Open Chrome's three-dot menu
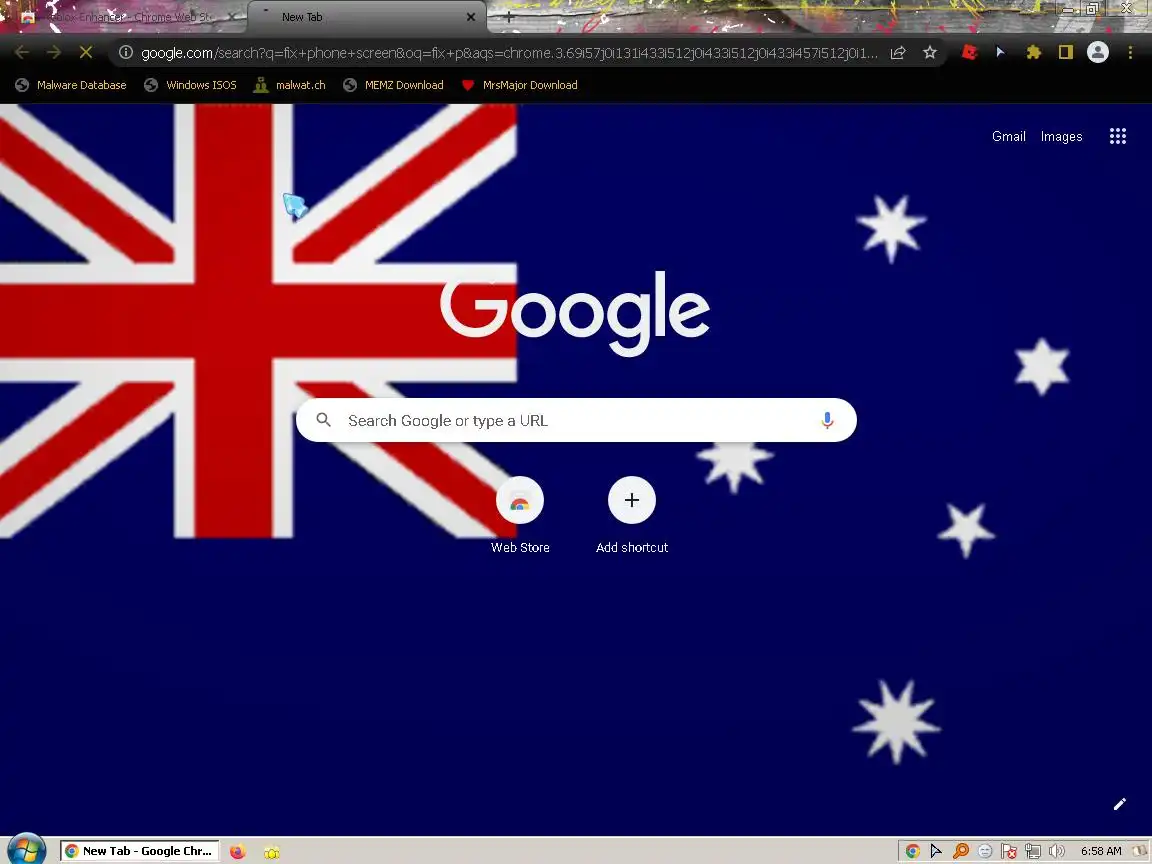The height and width of the screenshot is (864, 1152). pos(1130,52)
